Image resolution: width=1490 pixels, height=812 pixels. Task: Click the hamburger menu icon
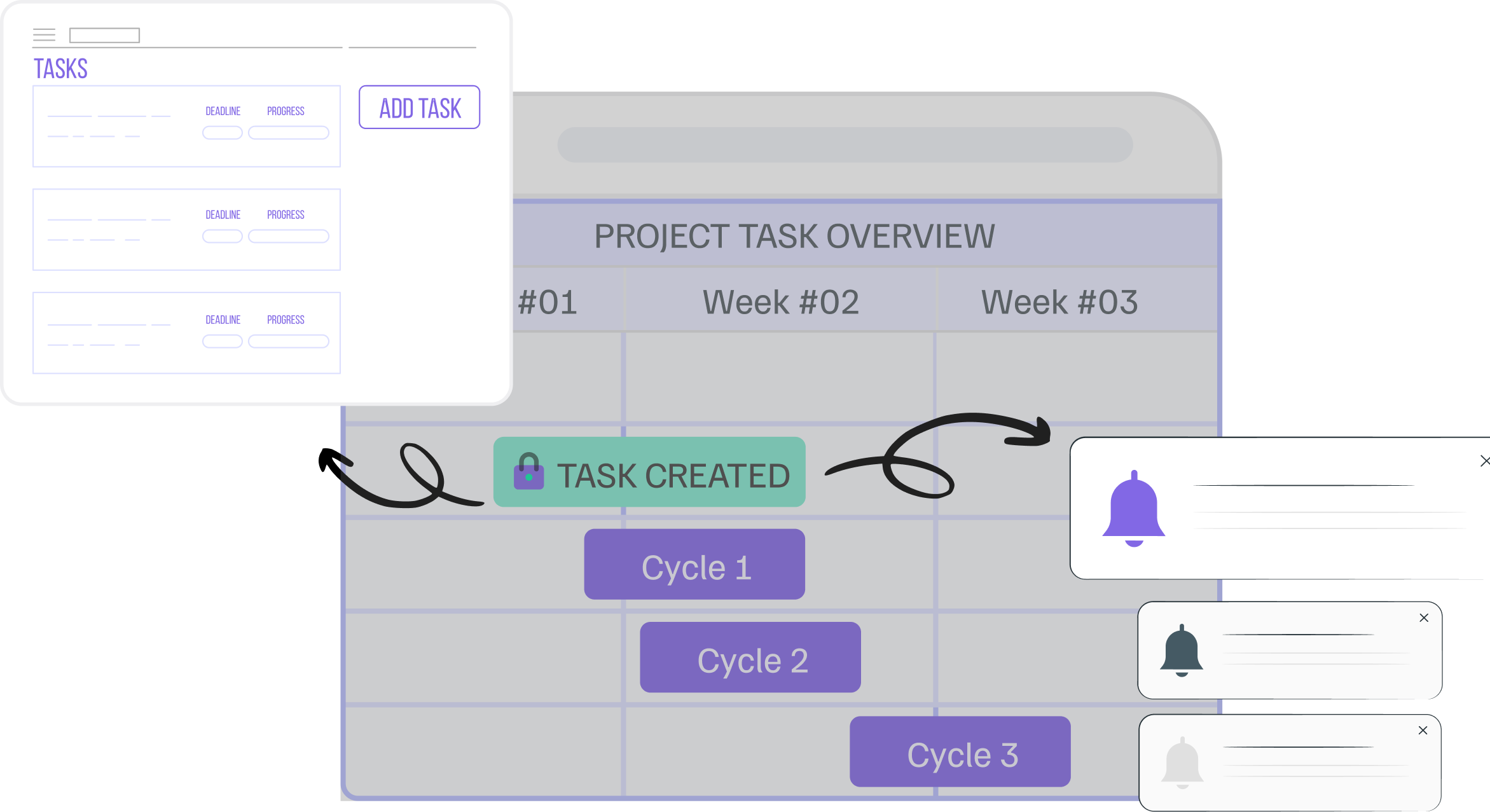44,35
